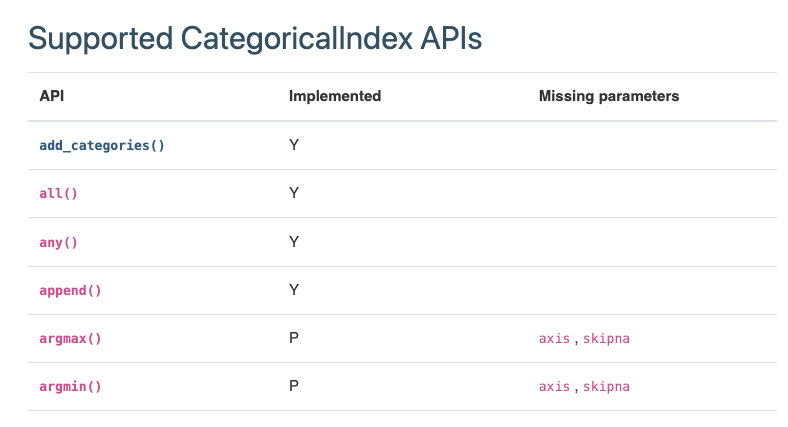Select axis parameter in argmin() row
The image size is (788, 427).
(554, 386)
